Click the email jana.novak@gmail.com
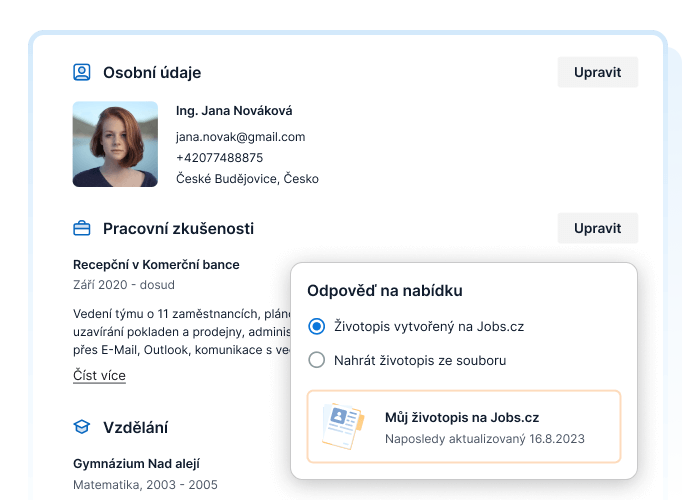Viewport: 696px width, 500px height. point(240,136)
